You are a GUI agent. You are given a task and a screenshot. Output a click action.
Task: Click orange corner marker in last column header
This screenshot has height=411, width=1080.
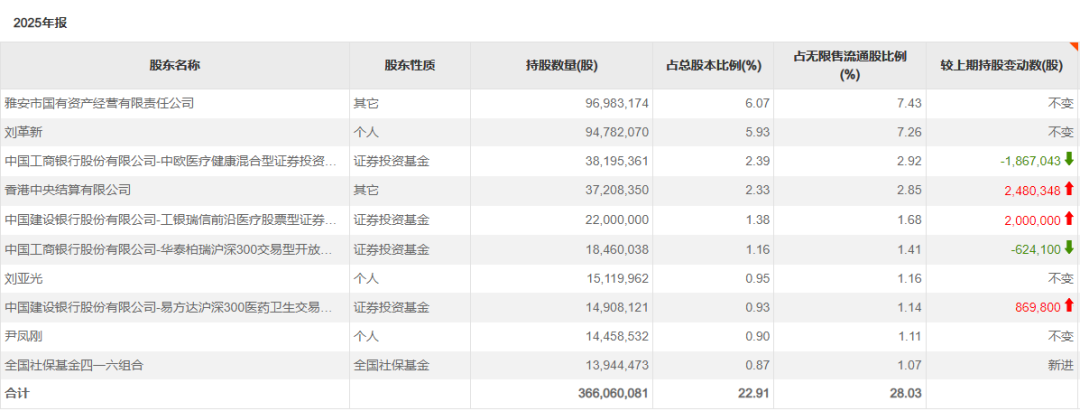(x=1074, y=47)
